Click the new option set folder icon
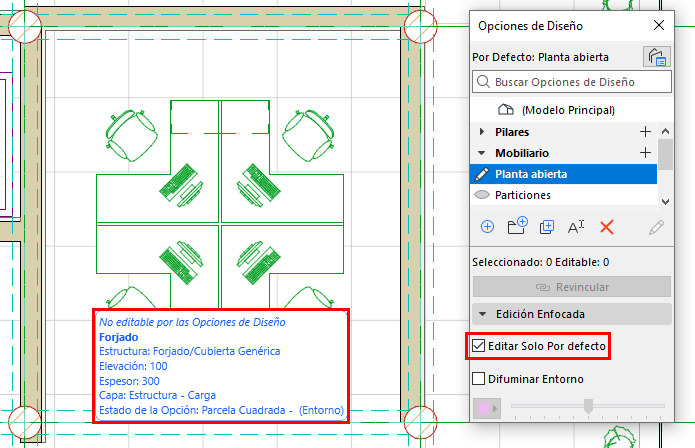 pos(517,226)
